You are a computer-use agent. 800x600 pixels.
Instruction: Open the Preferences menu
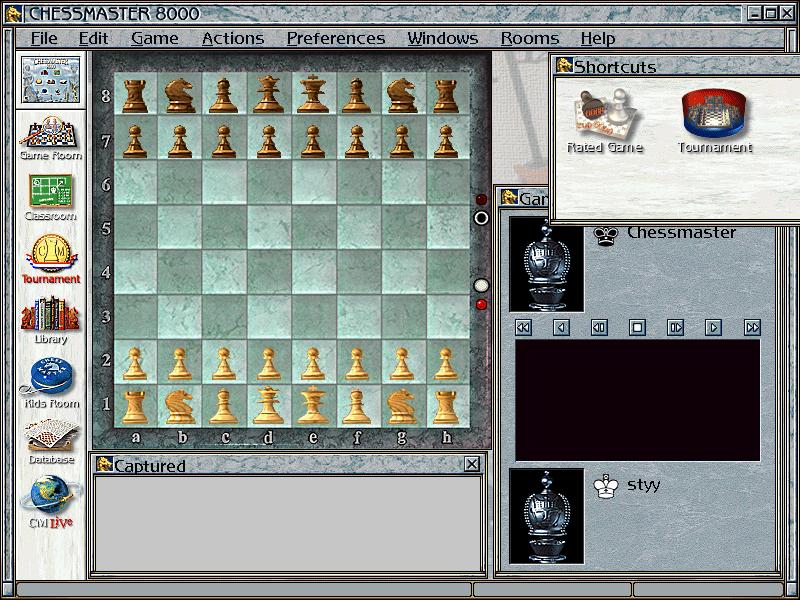pos(336,38)
